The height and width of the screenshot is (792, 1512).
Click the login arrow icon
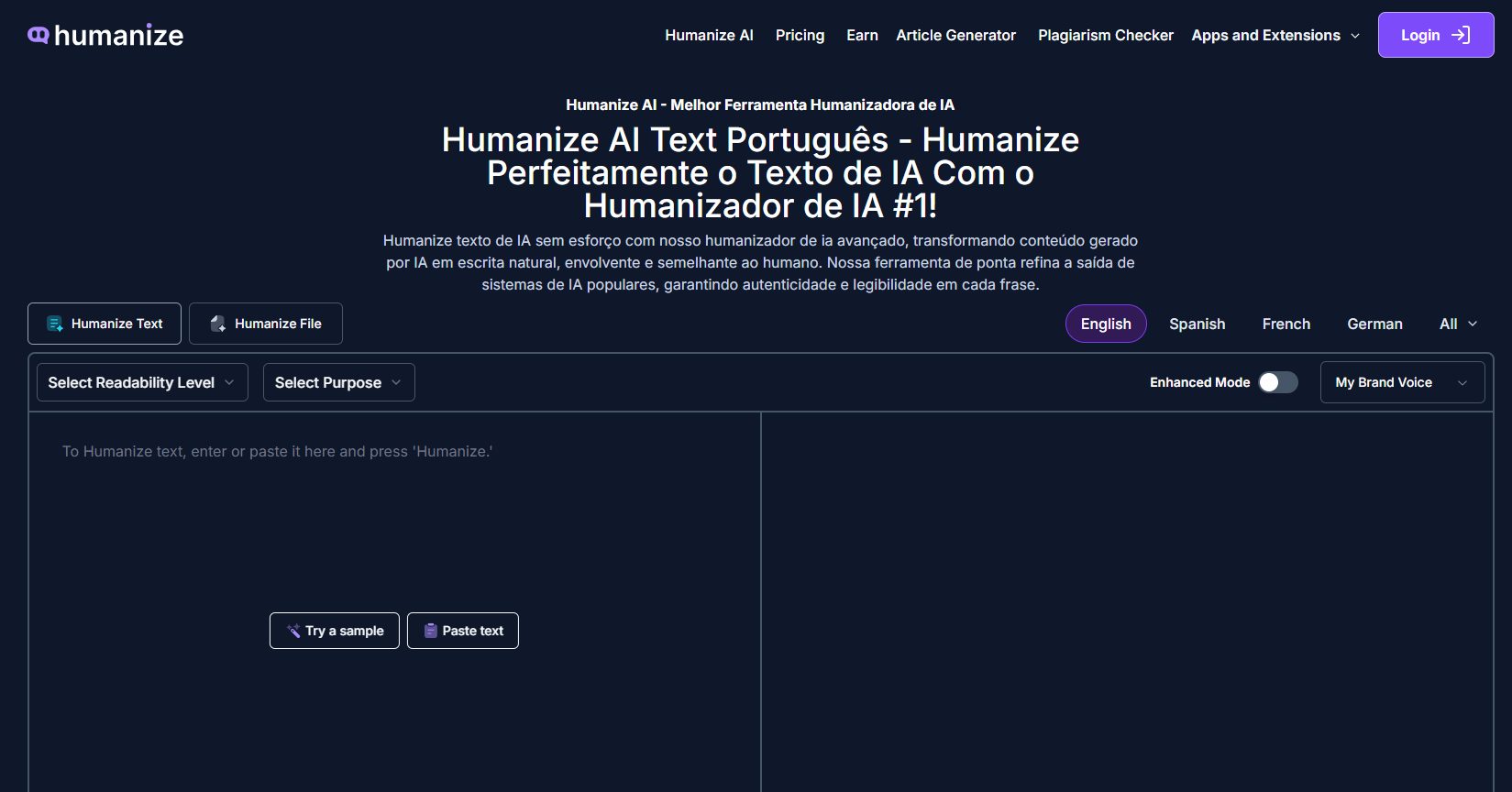1461,35
